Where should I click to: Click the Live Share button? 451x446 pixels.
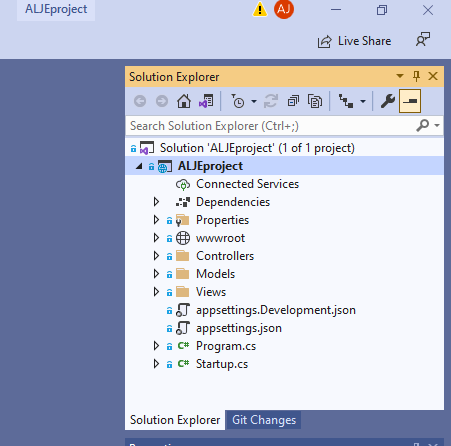pos(354,41)
